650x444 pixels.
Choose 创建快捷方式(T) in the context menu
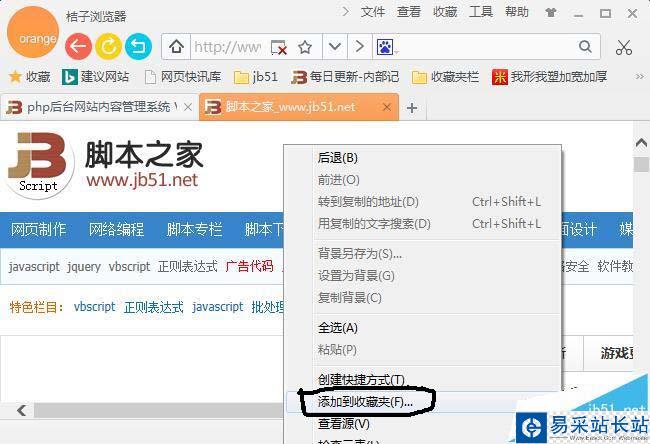pyautogui.click(x=423, y=380)
